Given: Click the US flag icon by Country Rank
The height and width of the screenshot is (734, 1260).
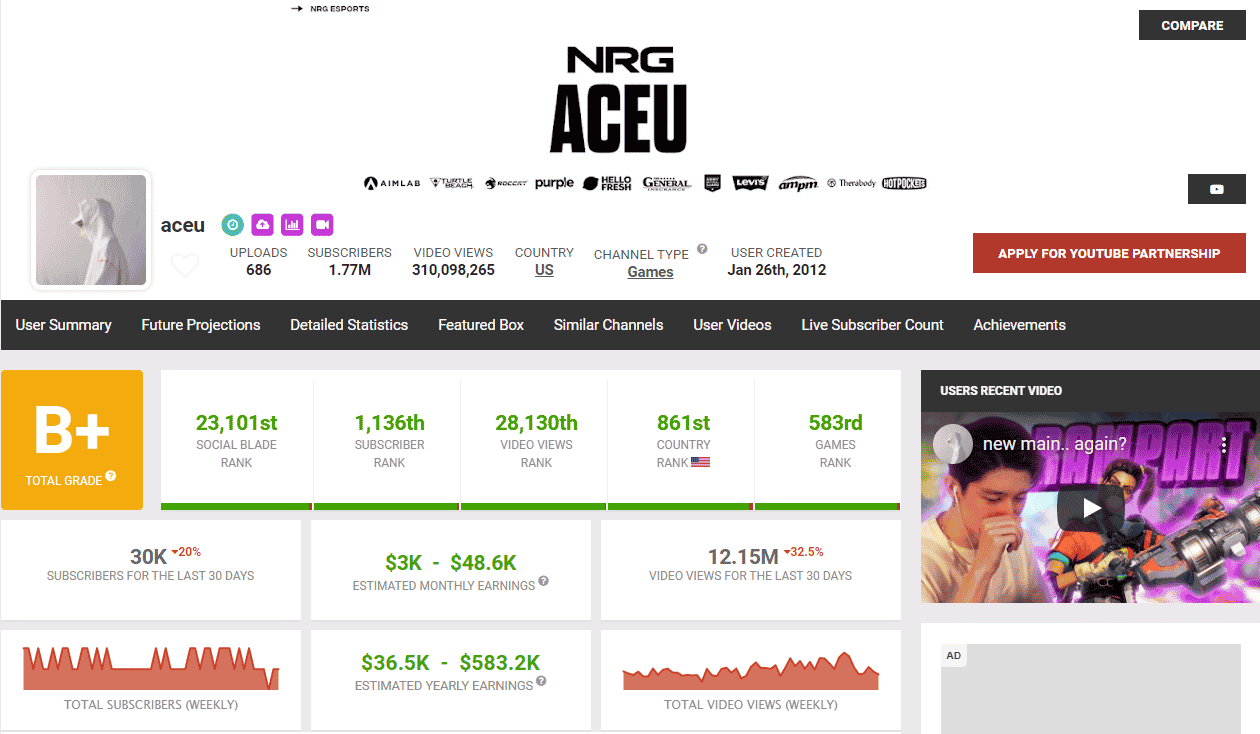Looking at the screenshot, I should 700,462.
